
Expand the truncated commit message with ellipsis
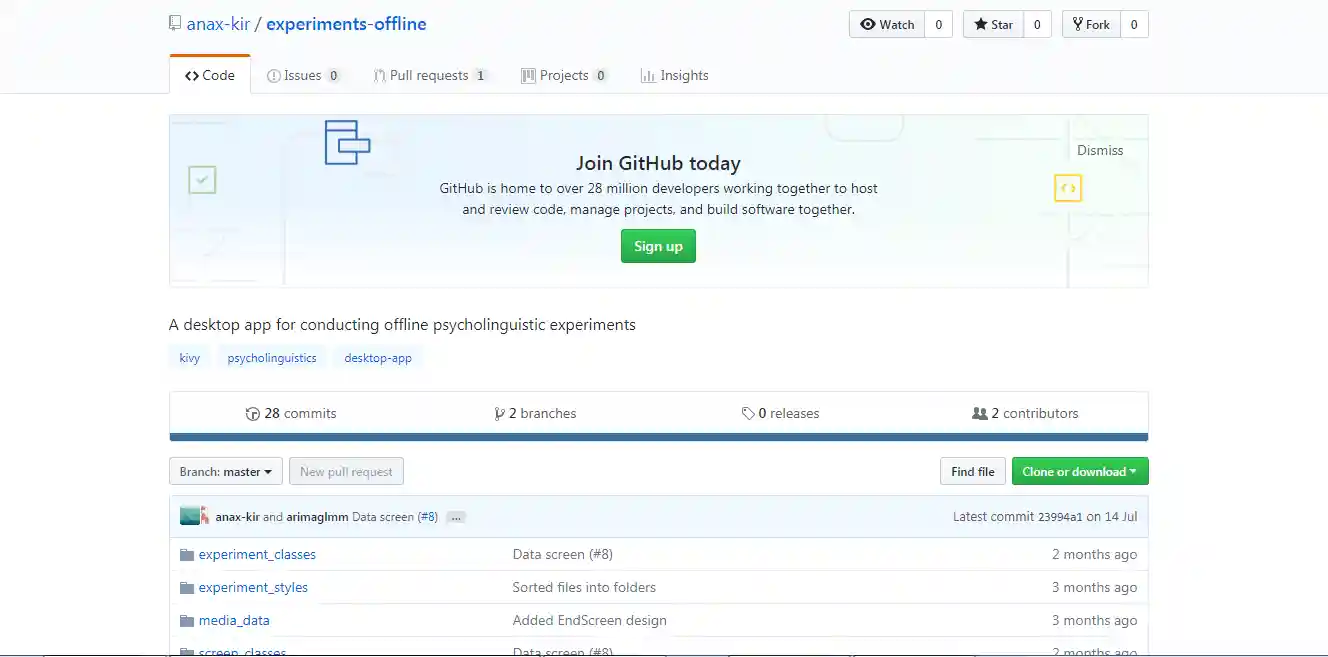pos(455,516)
